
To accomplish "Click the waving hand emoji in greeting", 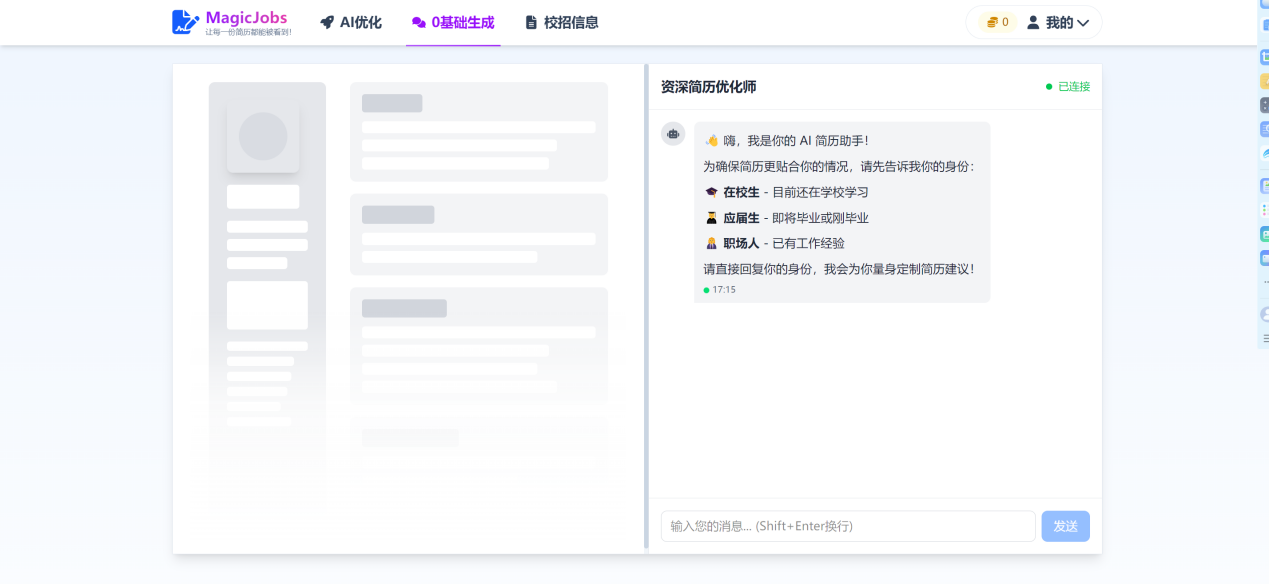I will 711,141.
